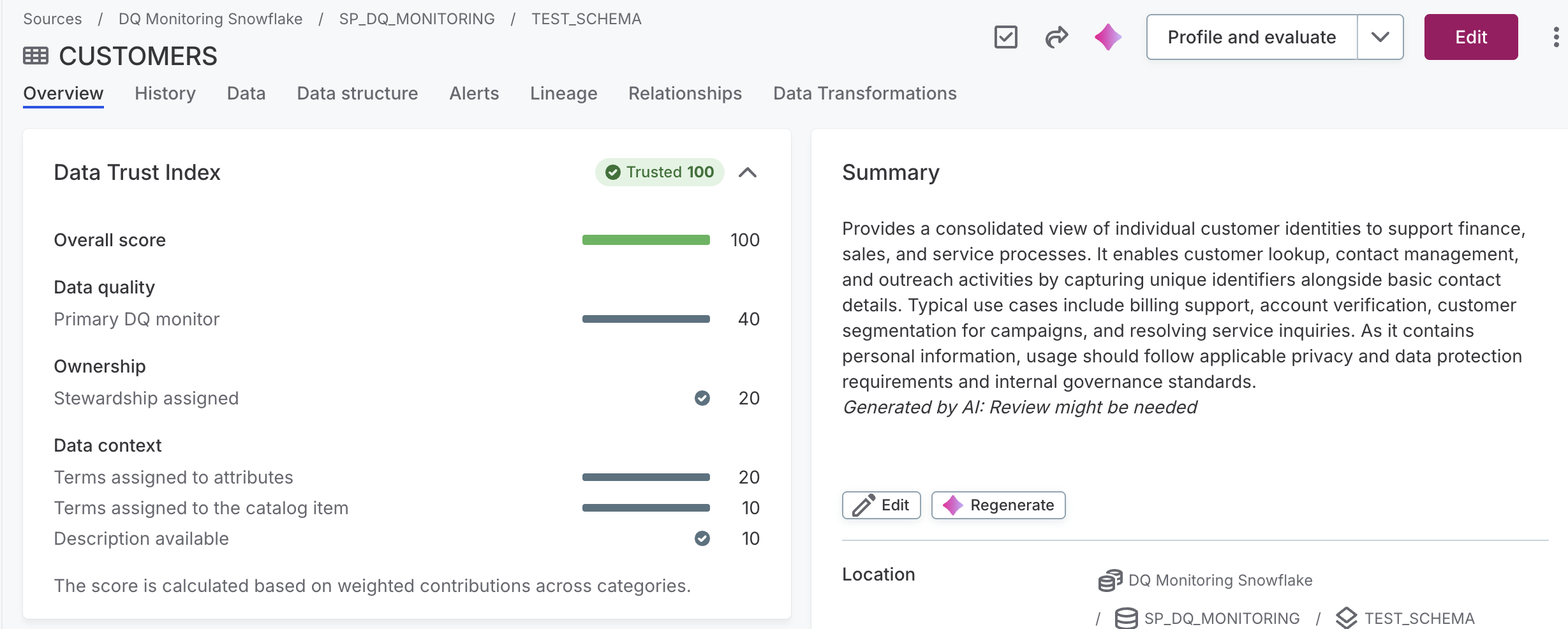Click the green Overall score bar
Viewport: 1568px width, 629px height.
click(646, 240)
